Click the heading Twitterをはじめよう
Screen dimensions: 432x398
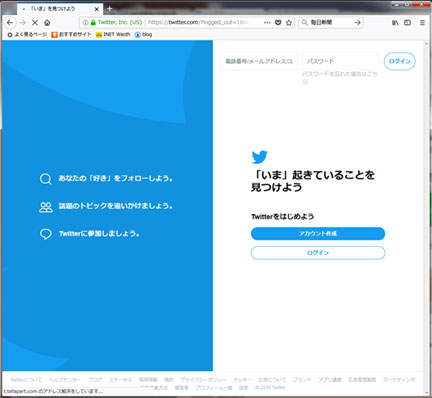pos(282,216)
